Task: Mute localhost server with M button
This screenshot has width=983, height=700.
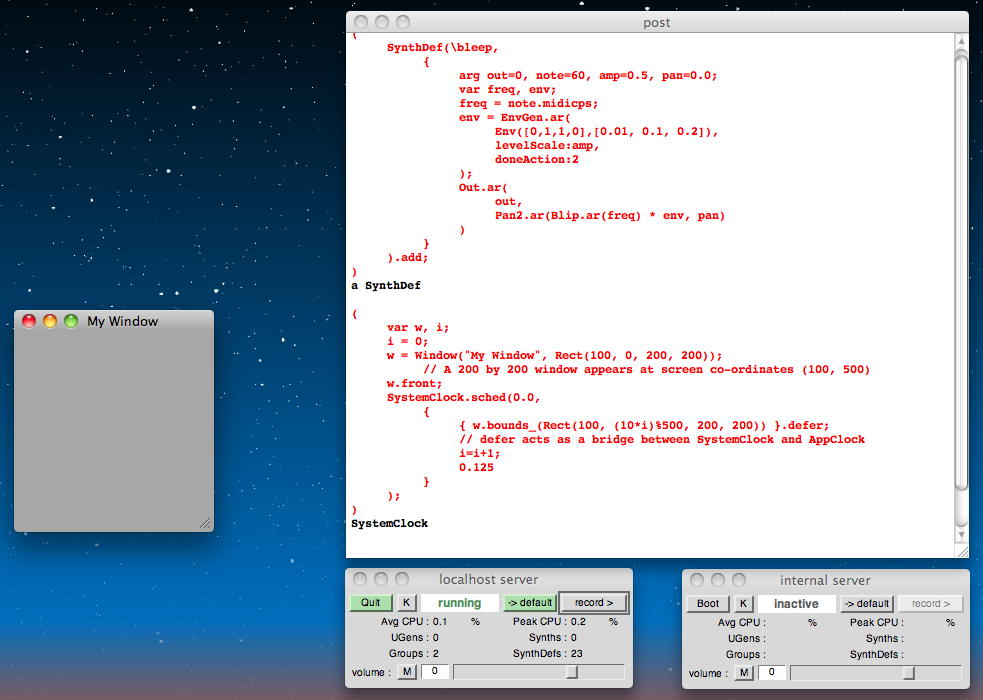Action: [407, 673]
